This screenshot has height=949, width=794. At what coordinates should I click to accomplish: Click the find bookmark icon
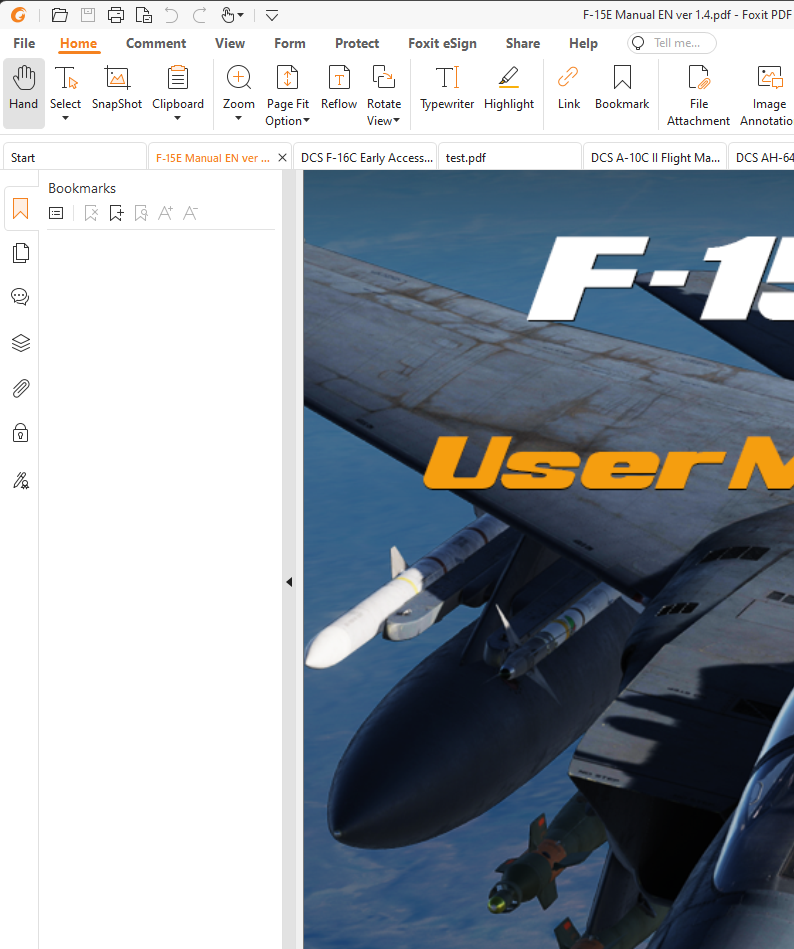[141, 213]
